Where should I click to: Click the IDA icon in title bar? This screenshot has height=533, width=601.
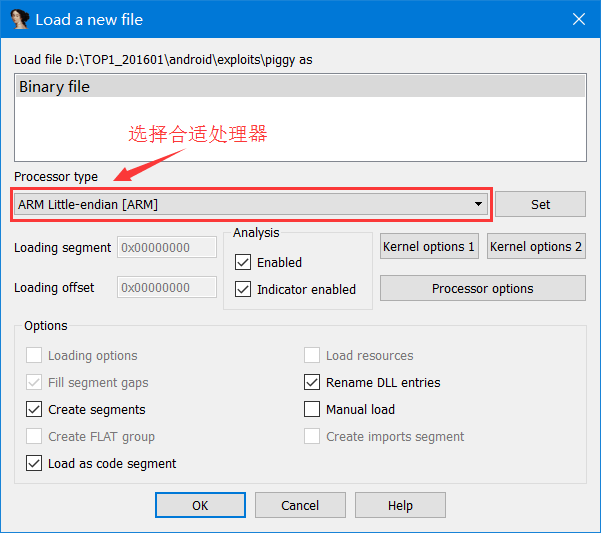(x=19, y=19)
